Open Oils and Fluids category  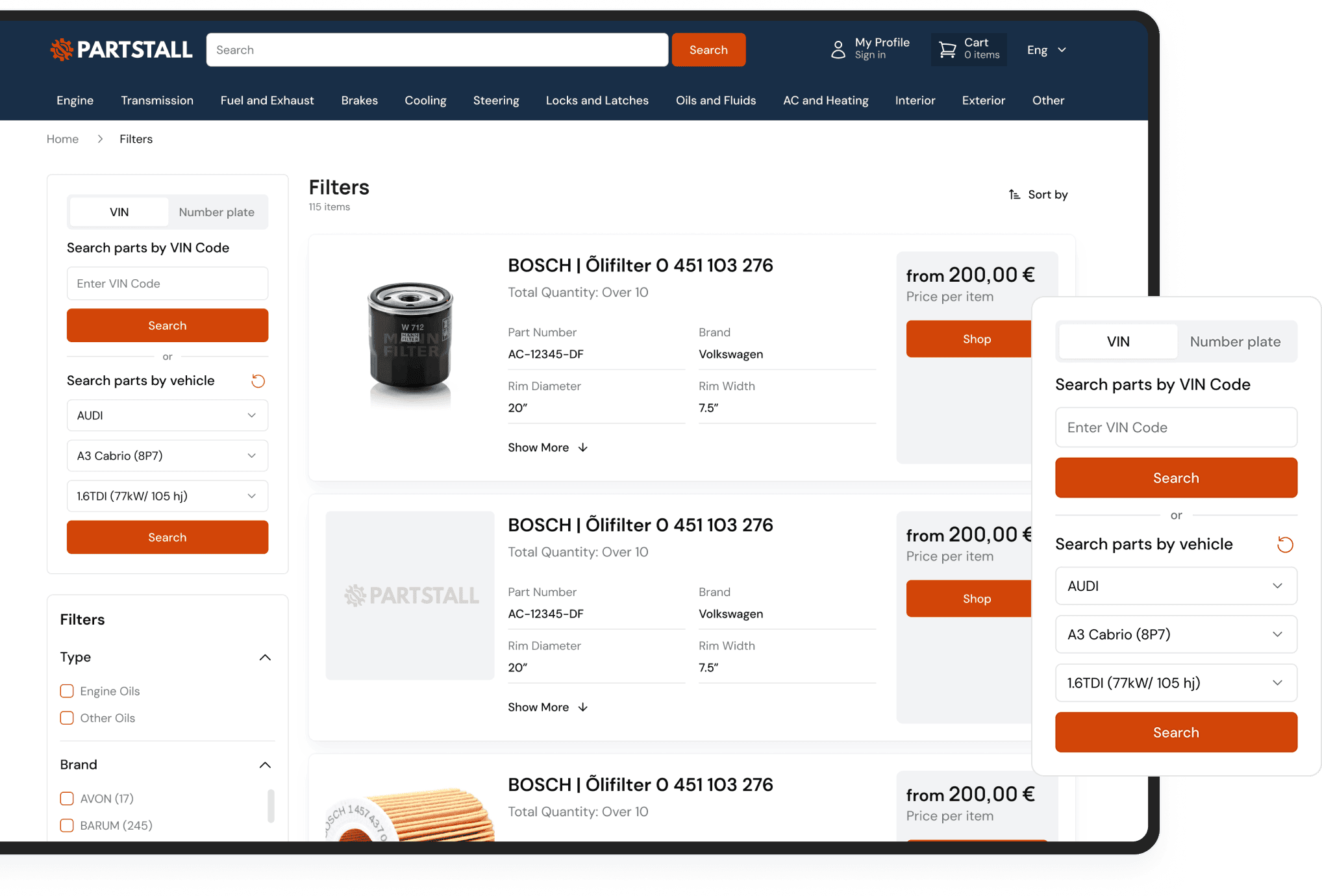(716, 100)
